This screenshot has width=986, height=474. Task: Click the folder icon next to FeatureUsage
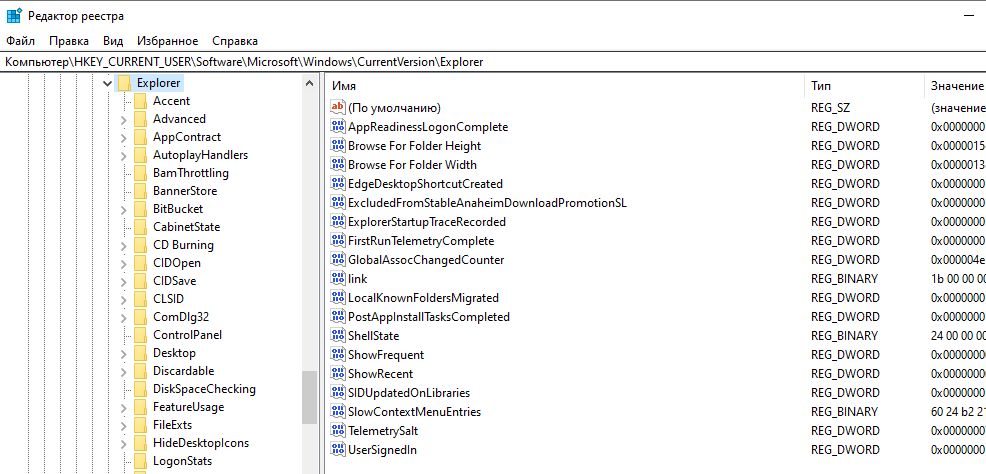[140, 407]
